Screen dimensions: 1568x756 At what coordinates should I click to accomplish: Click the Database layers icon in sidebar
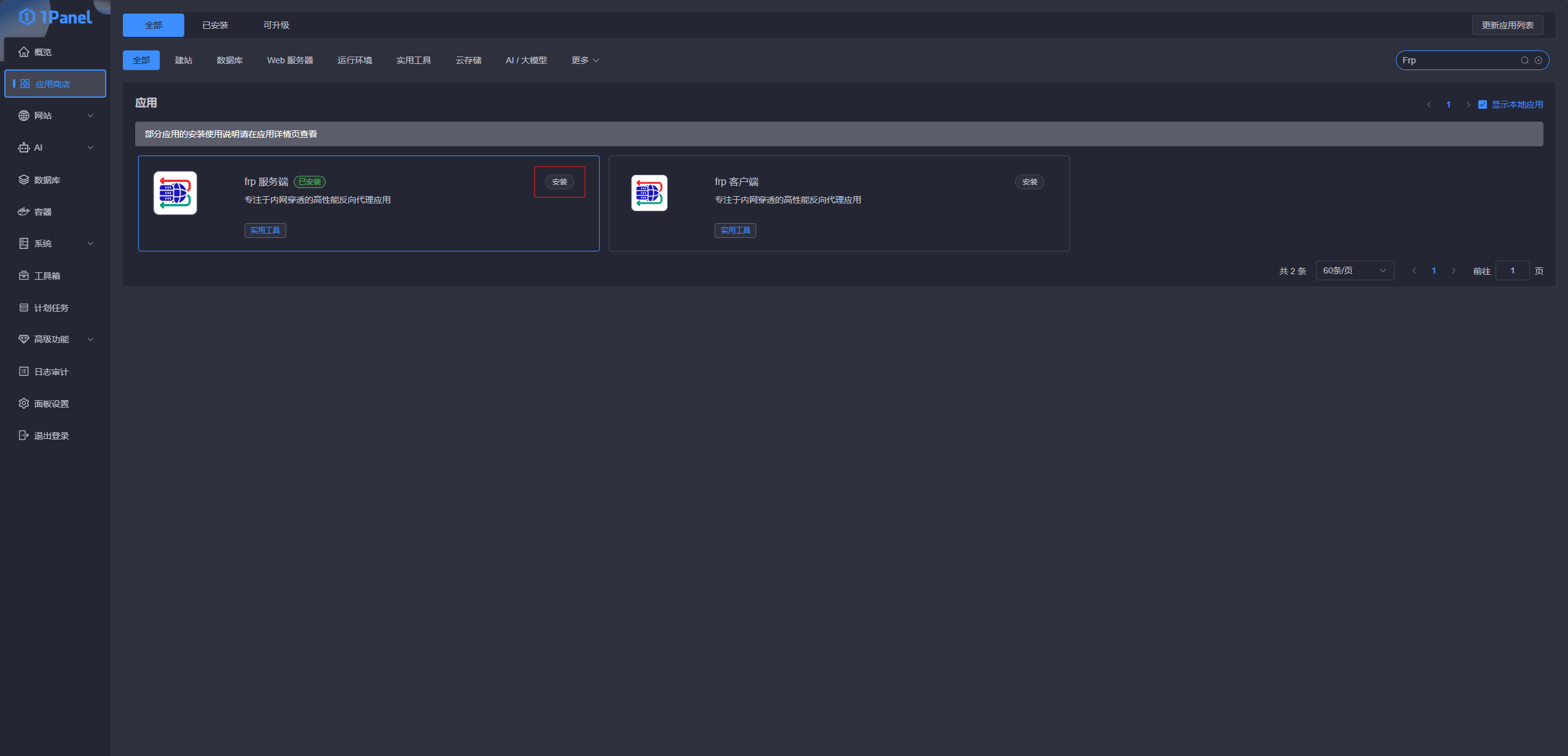coord(23,179)
